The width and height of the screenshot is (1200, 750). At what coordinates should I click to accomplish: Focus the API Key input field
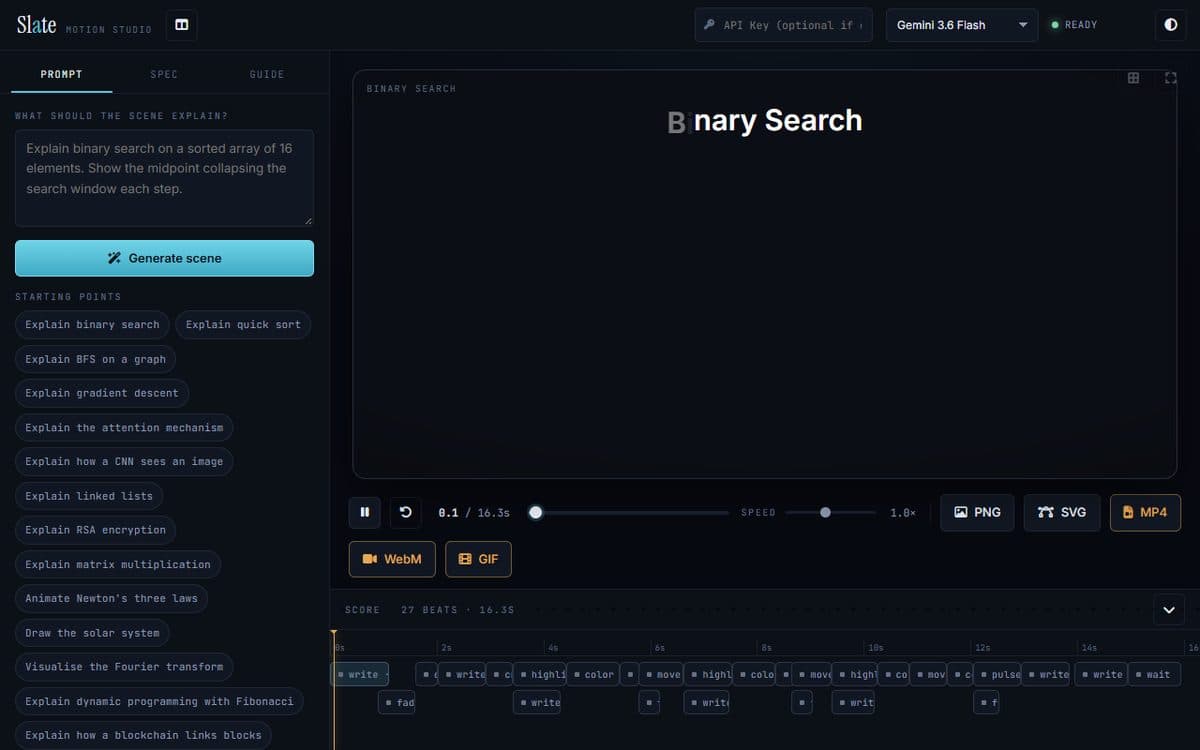pyautogui.click(x=785, y=25)
